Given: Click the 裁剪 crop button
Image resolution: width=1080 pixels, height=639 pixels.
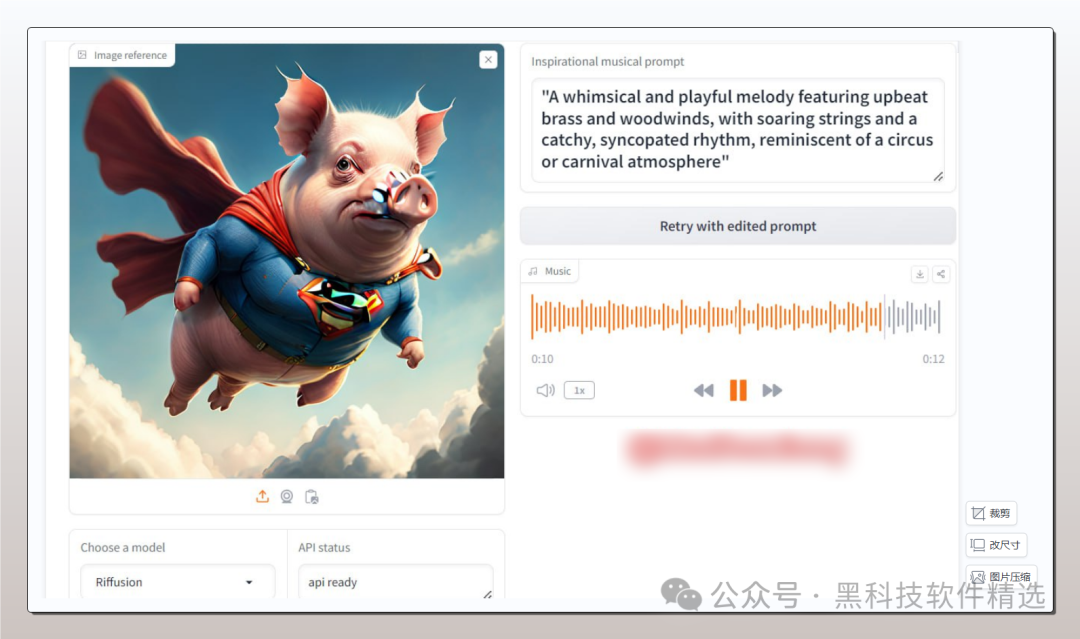Looking at the screenshot, I should pos(991,513).
